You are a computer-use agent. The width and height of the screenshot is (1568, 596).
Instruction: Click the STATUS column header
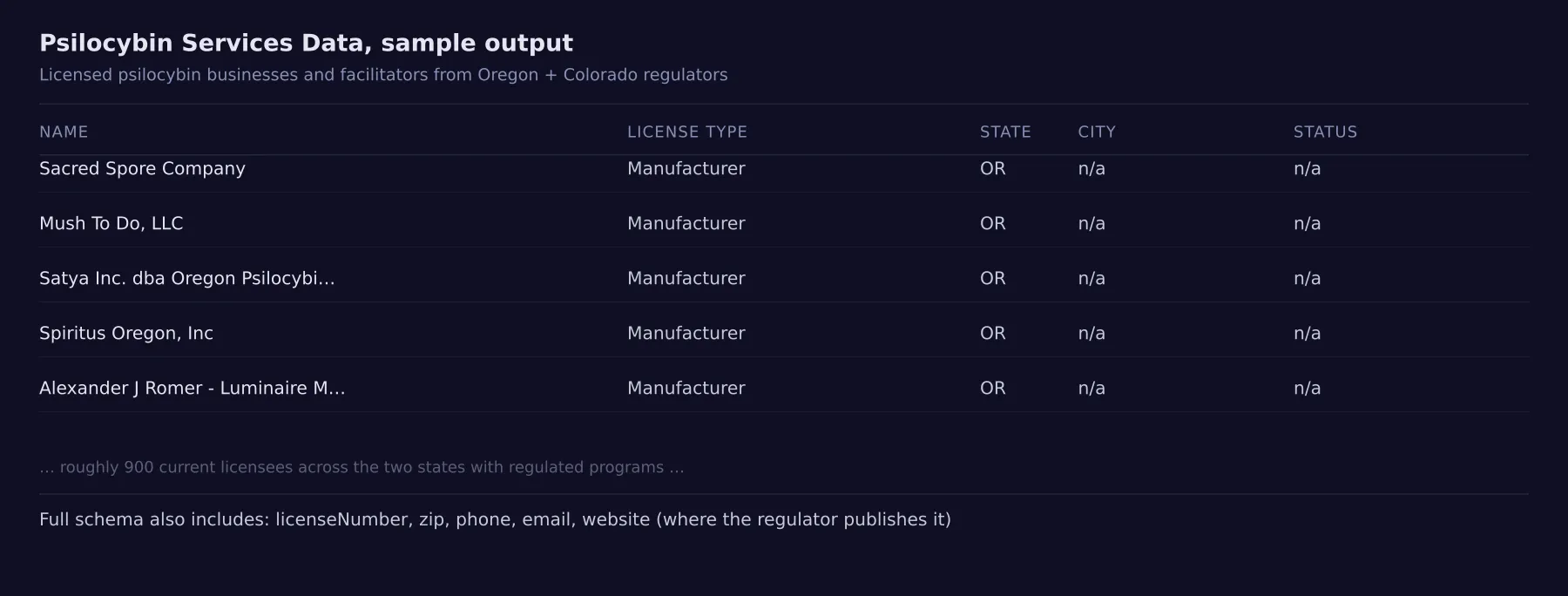click(1325, 132)
